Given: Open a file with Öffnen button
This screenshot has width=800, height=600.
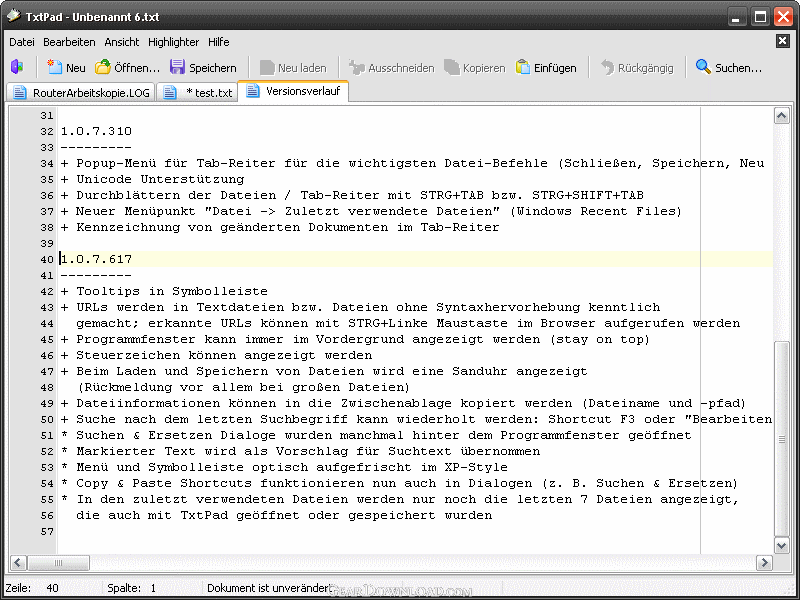Looking at the screenshot, I should coord(128,67).
